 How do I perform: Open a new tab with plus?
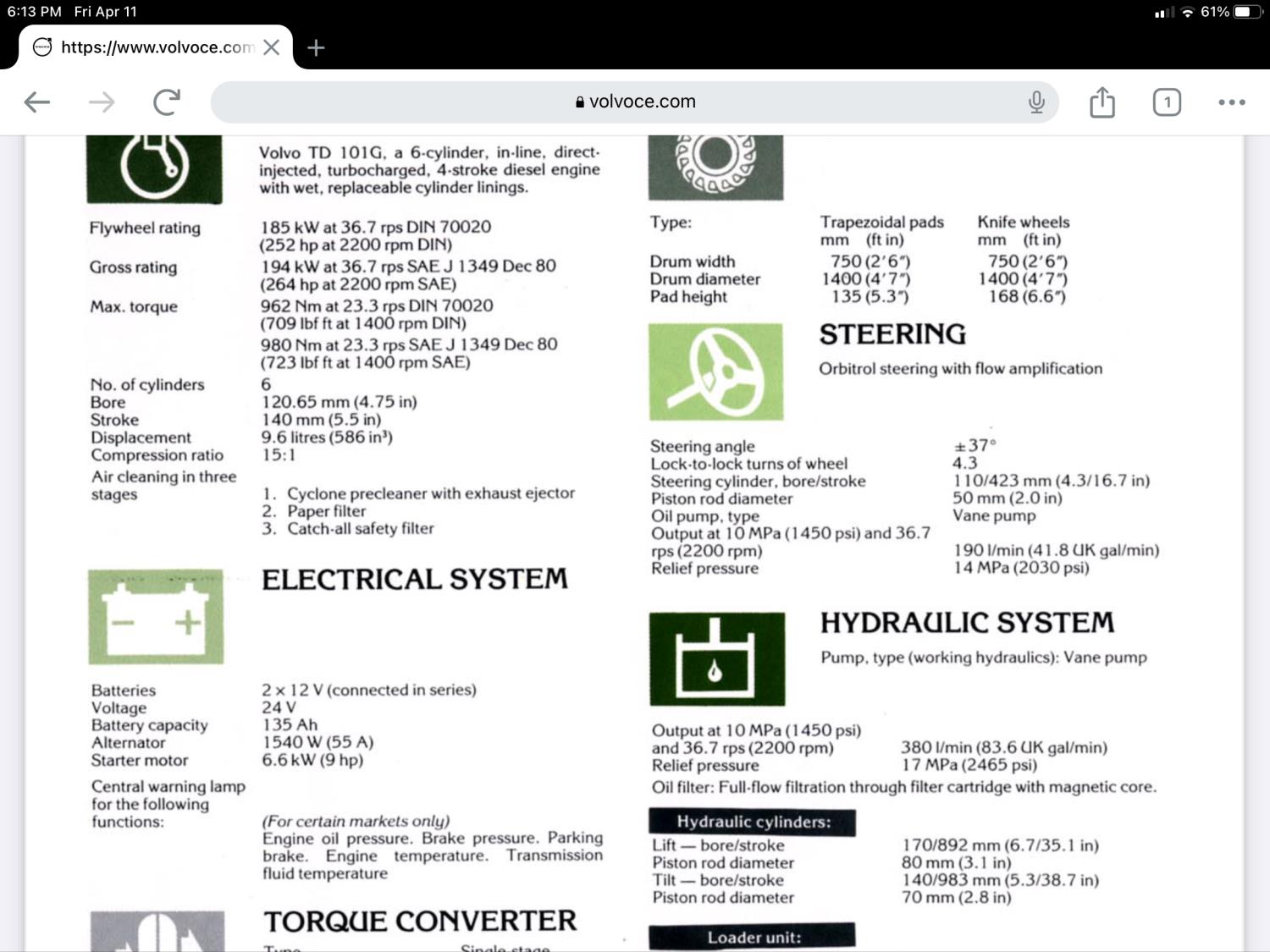316,47
